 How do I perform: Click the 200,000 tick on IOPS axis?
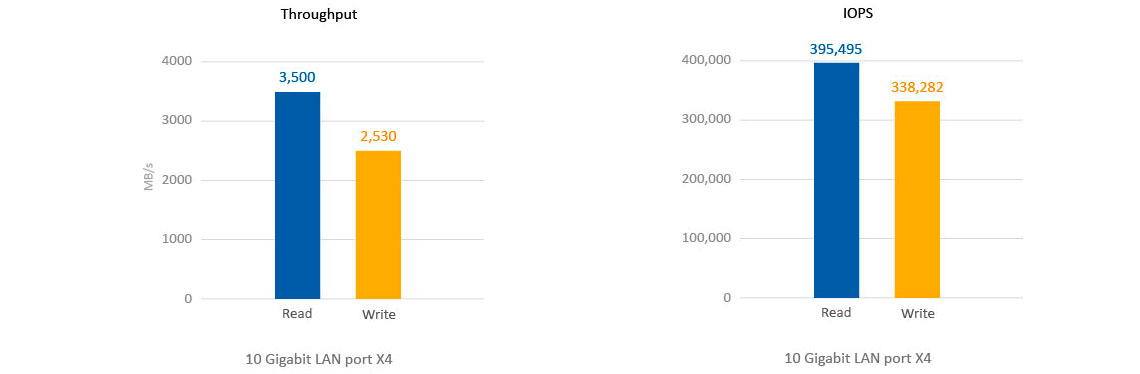pos(704,179)
